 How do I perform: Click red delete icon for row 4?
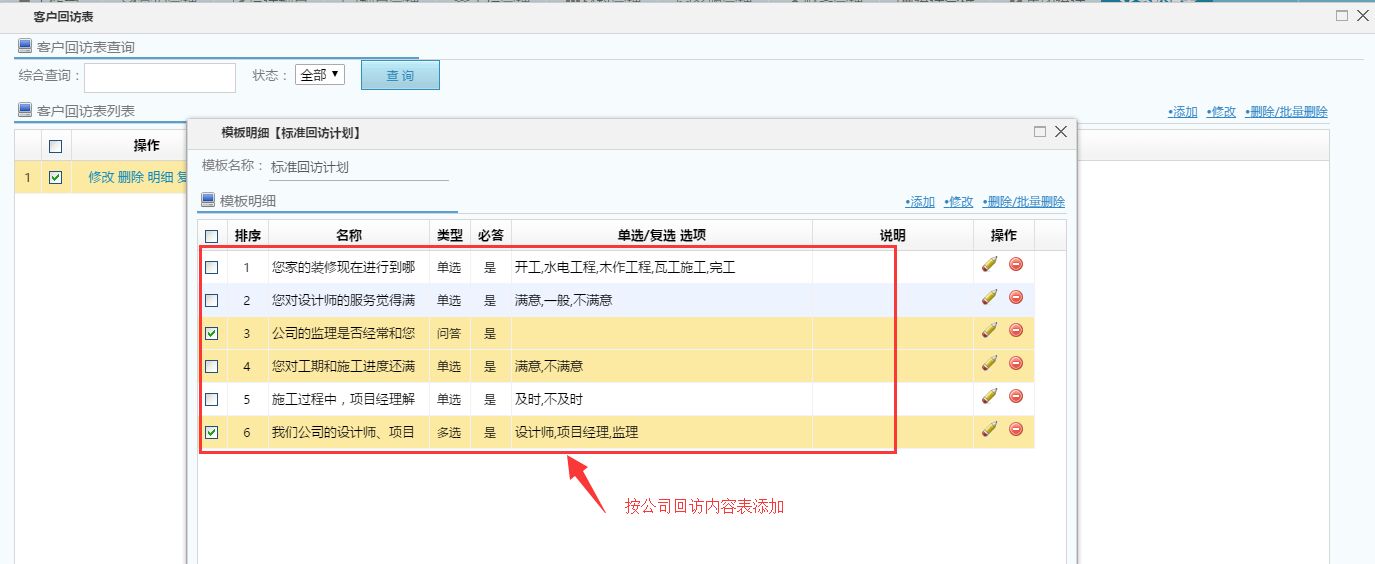pyautogui.click(x=1016, y=363)
